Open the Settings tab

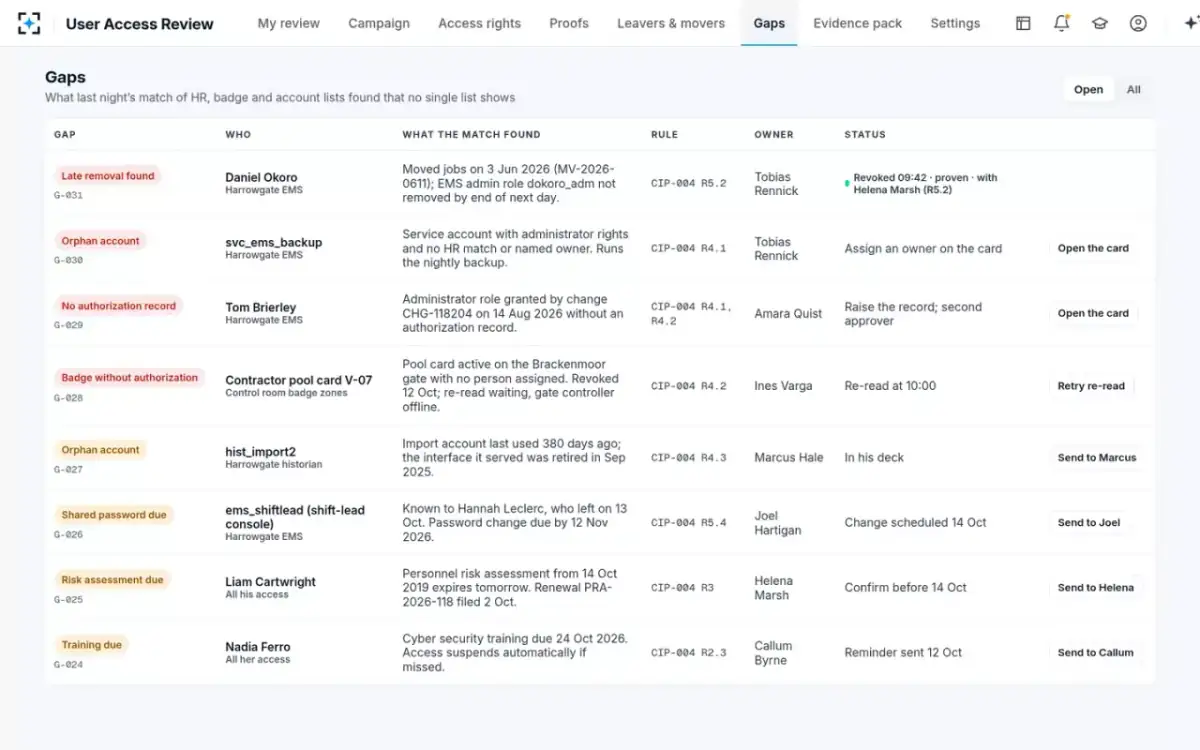coord(955,23)
